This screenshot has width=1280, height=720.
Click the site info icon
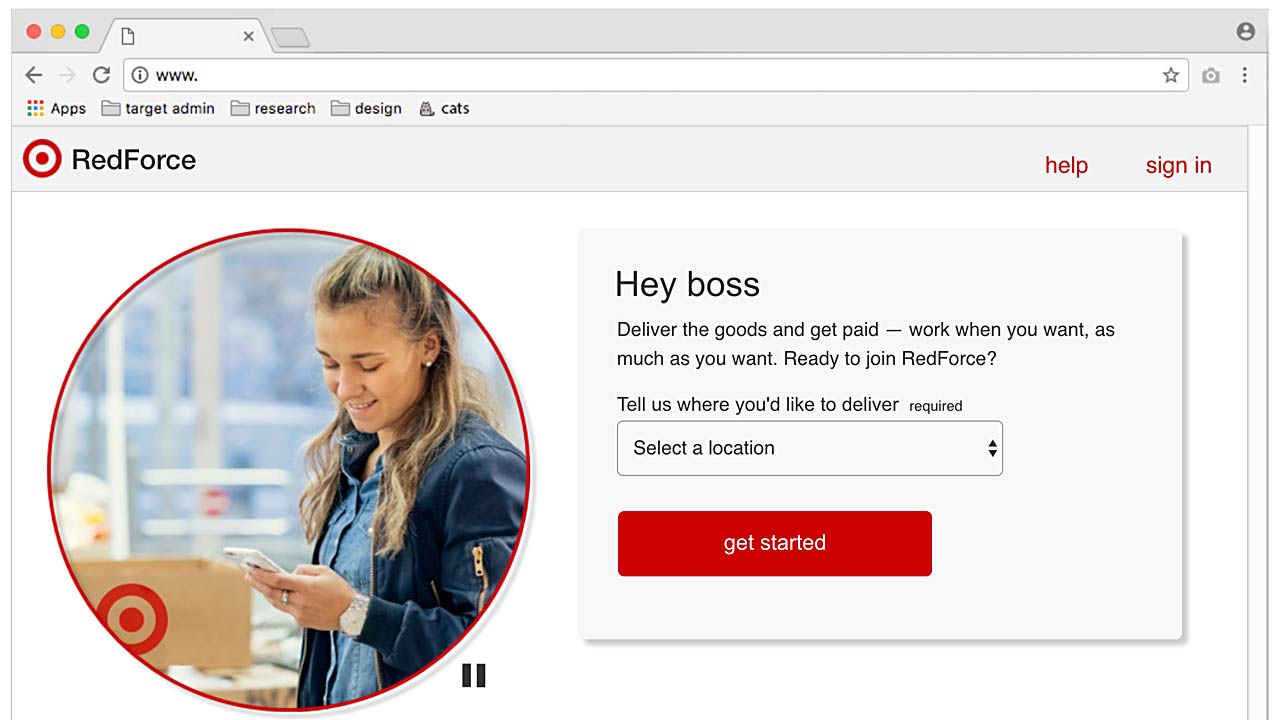[x=140, y=75]
